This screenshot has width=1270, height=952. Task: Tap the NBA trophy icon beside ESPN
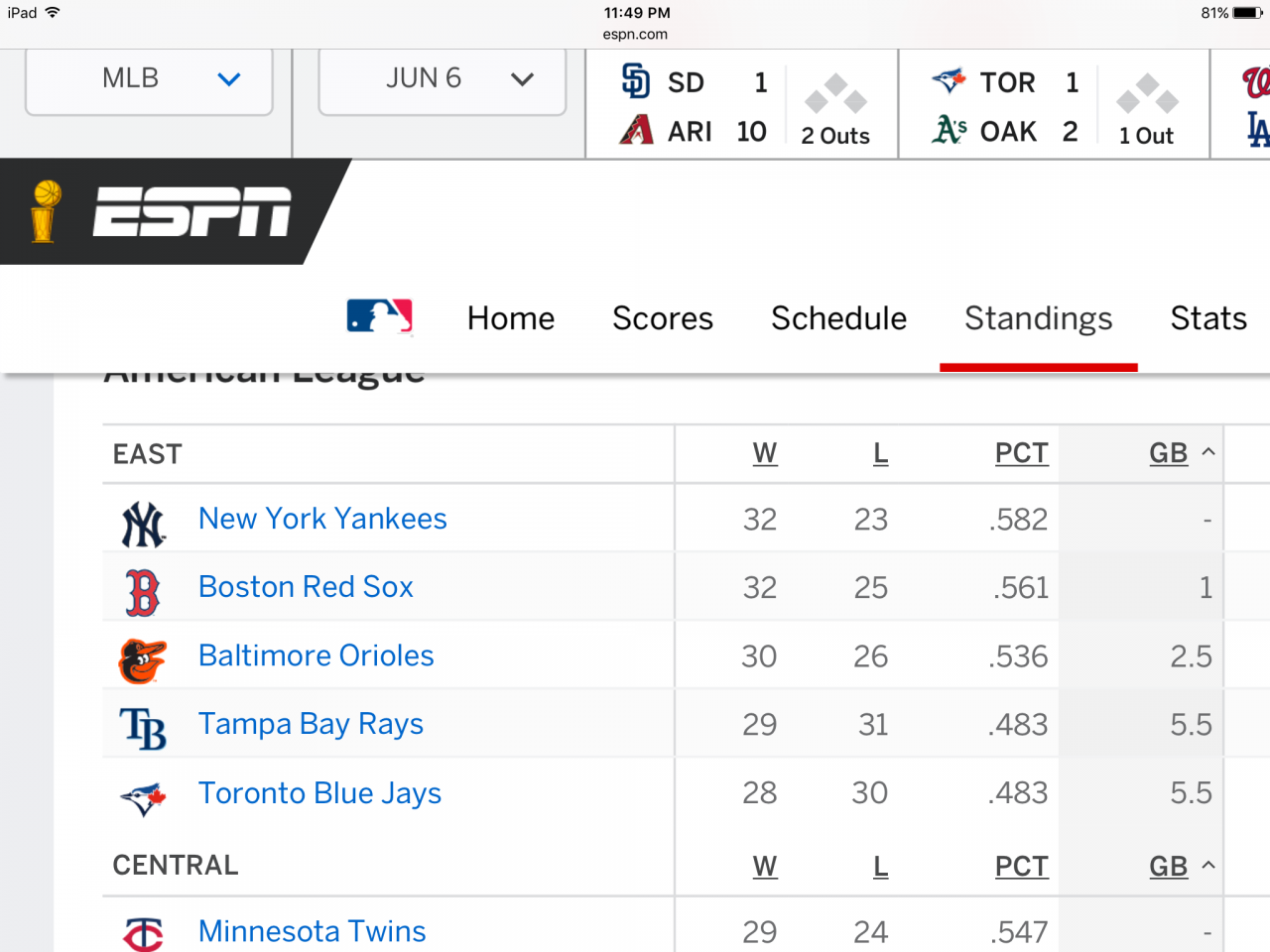point(44,211)
